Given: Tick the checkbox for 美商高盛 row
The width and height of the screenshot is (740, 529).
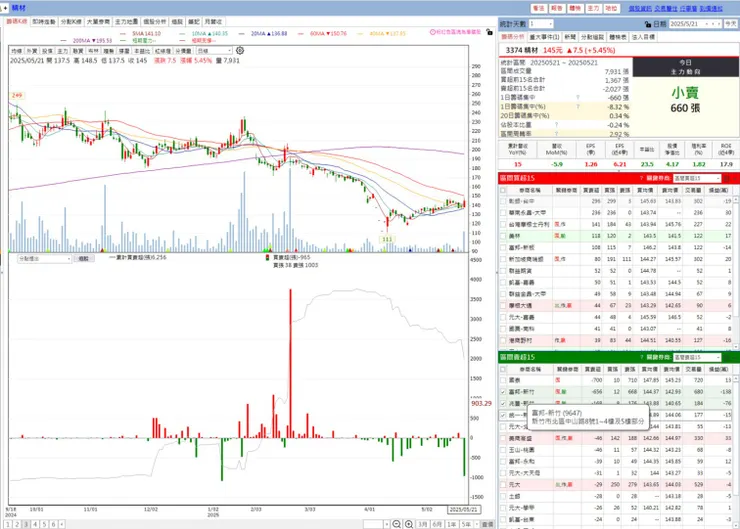Looking at the screenshot, I should [503, 438].
